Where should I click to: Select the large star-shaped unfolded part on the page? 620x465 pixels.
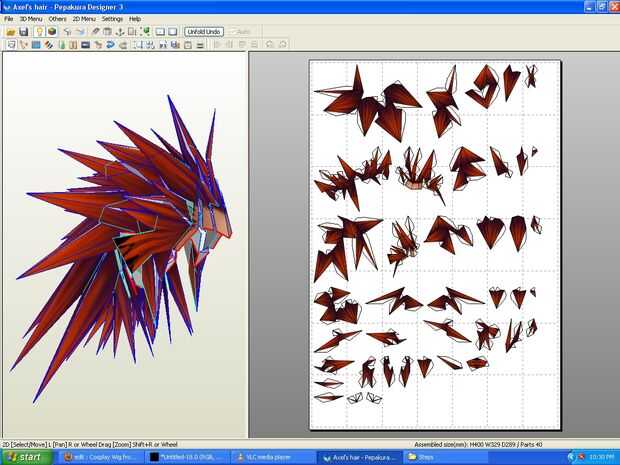click(368, 104)
